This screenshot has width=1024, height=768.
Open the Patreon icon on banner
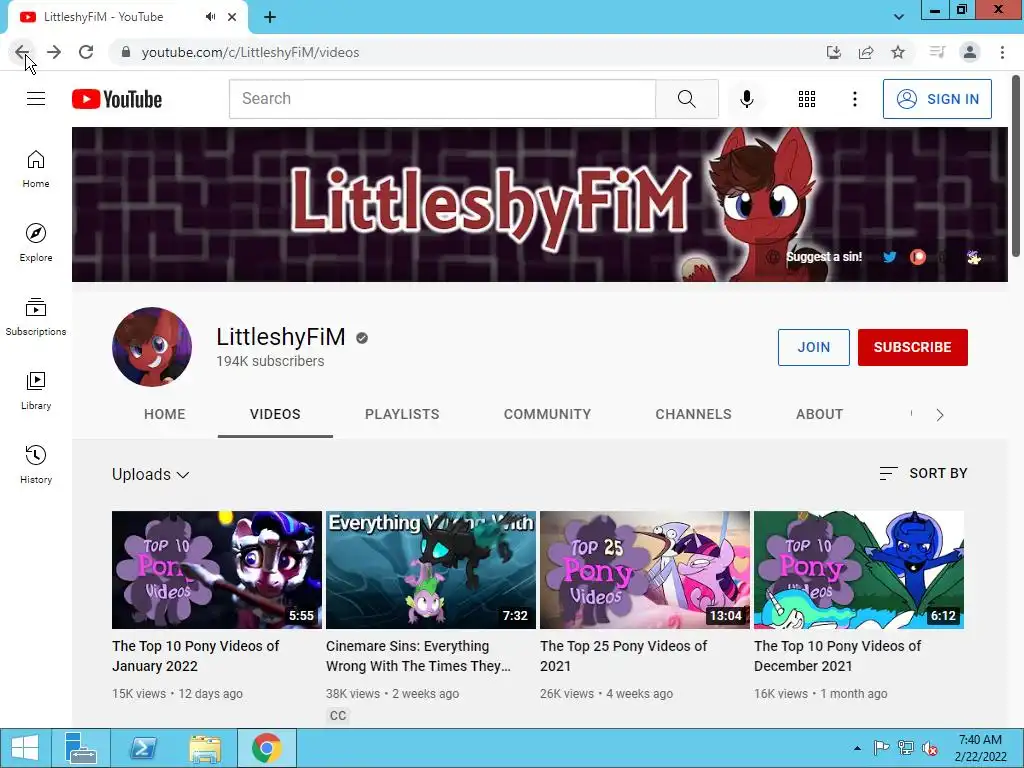pos(918,257)
